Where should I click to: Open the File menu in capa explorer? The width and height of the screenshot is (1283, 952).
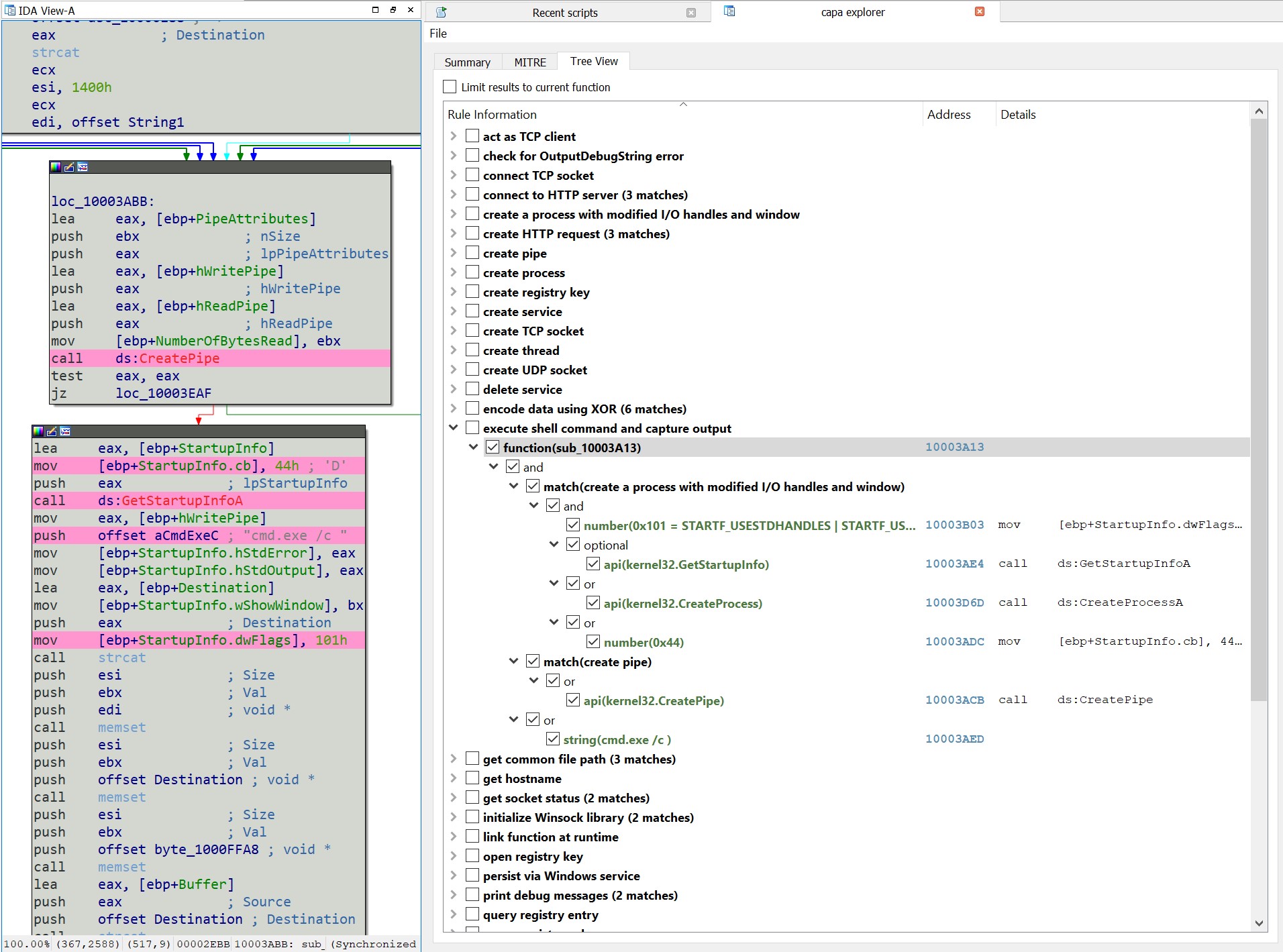click(x=438, y=34)
